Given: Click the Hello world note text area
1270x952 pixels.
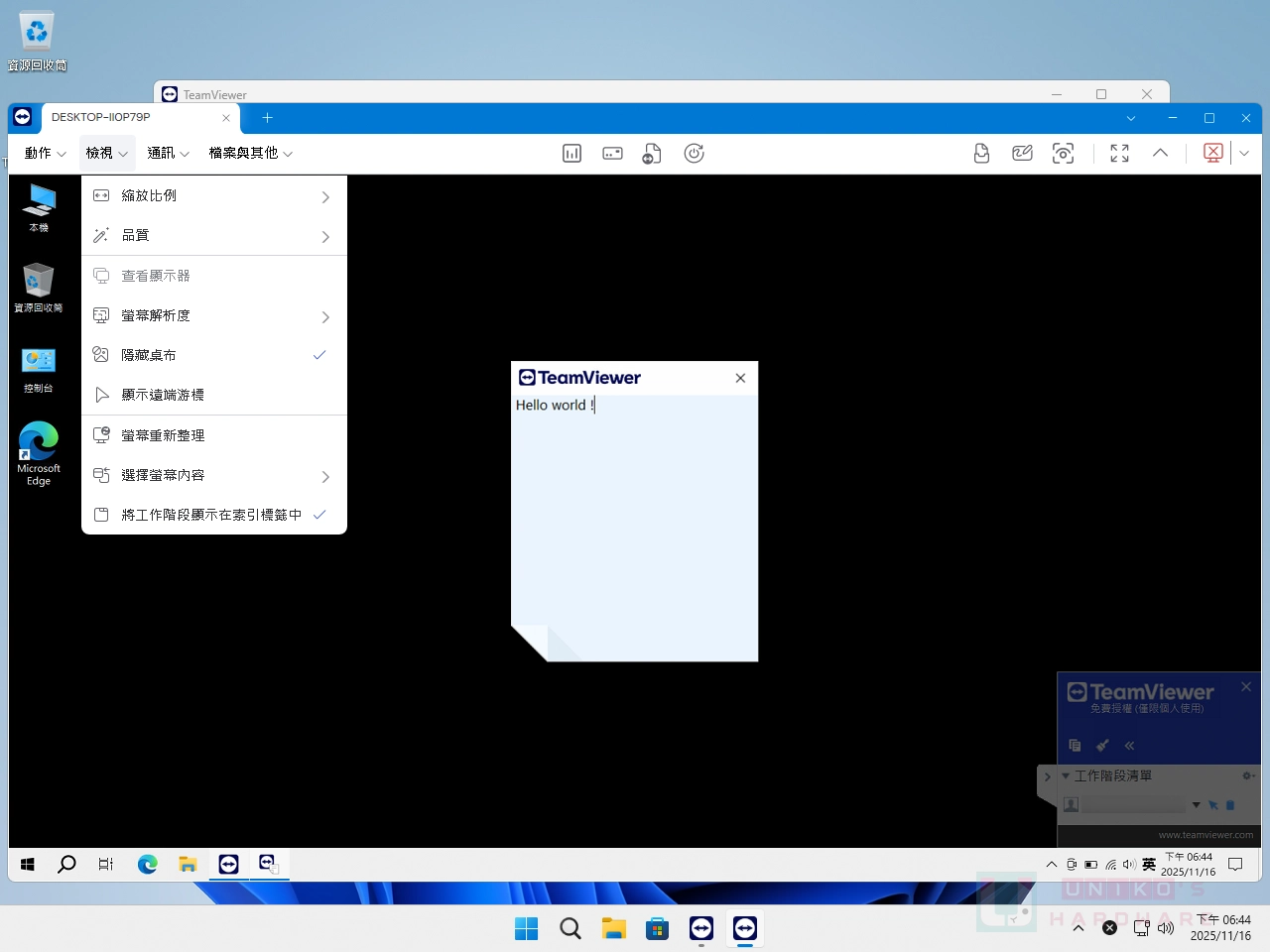Looking at the screenshot, I should [634, 496].
